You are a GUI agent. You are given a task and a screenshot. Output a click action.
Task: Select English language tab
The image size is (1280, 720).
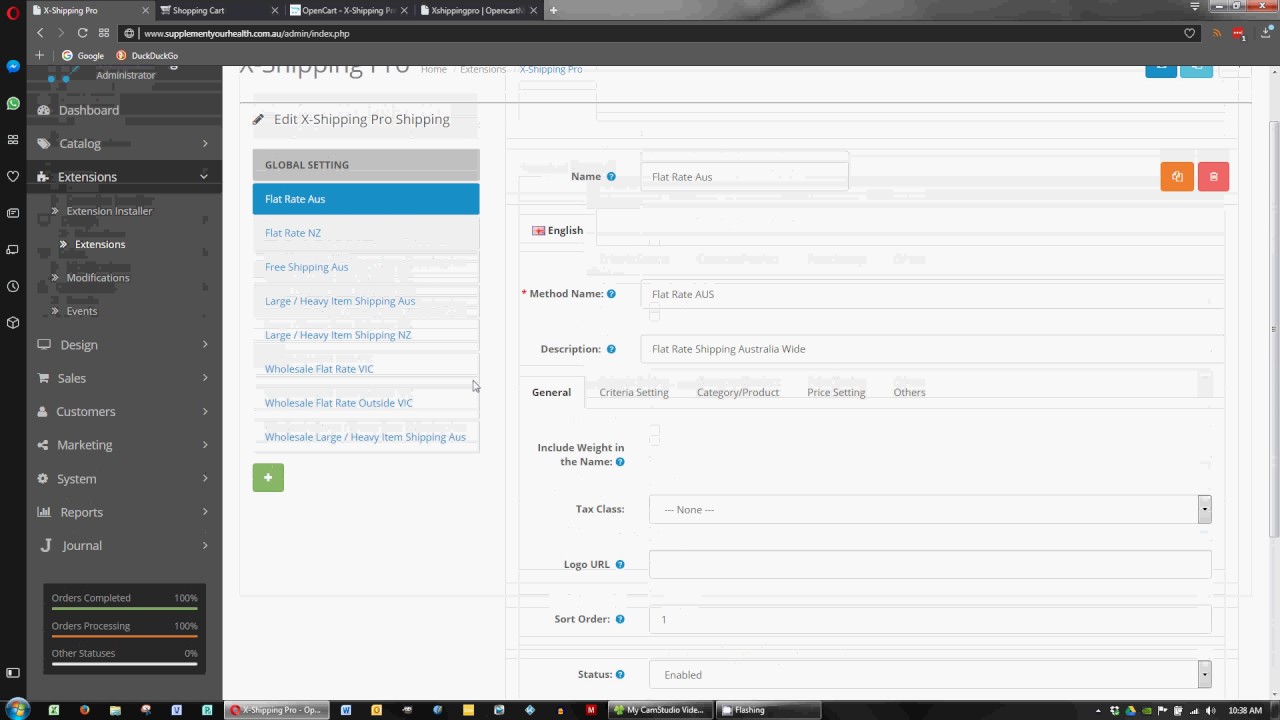point(558,230)
